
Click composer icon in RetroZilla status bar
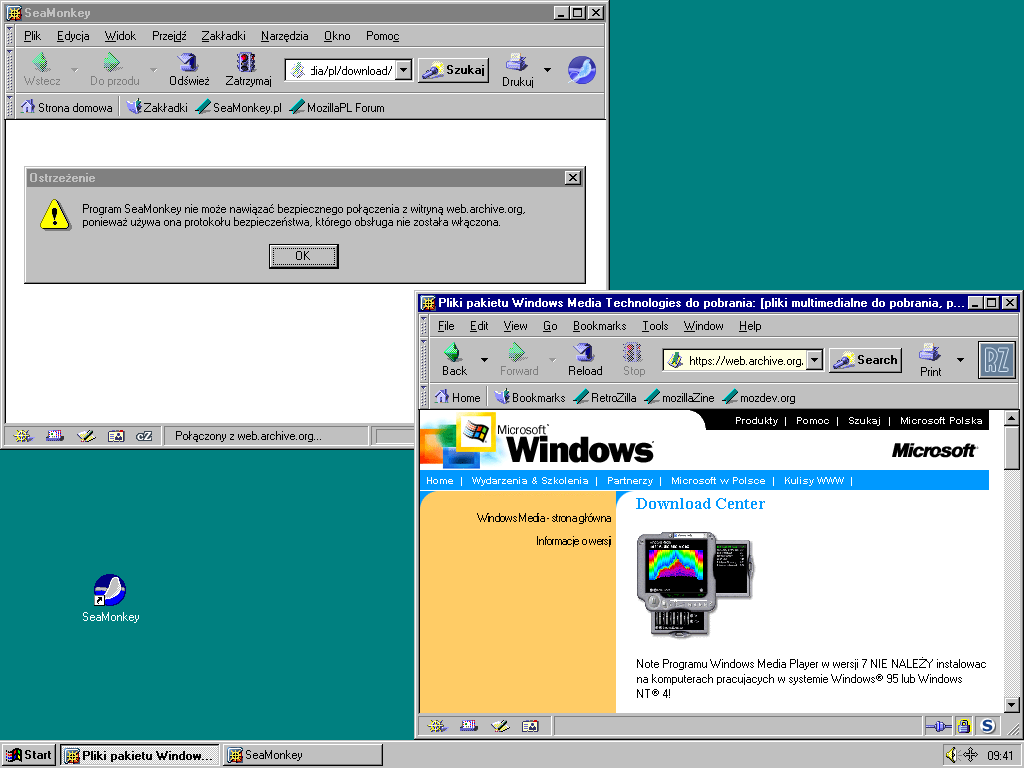[500, 726]
